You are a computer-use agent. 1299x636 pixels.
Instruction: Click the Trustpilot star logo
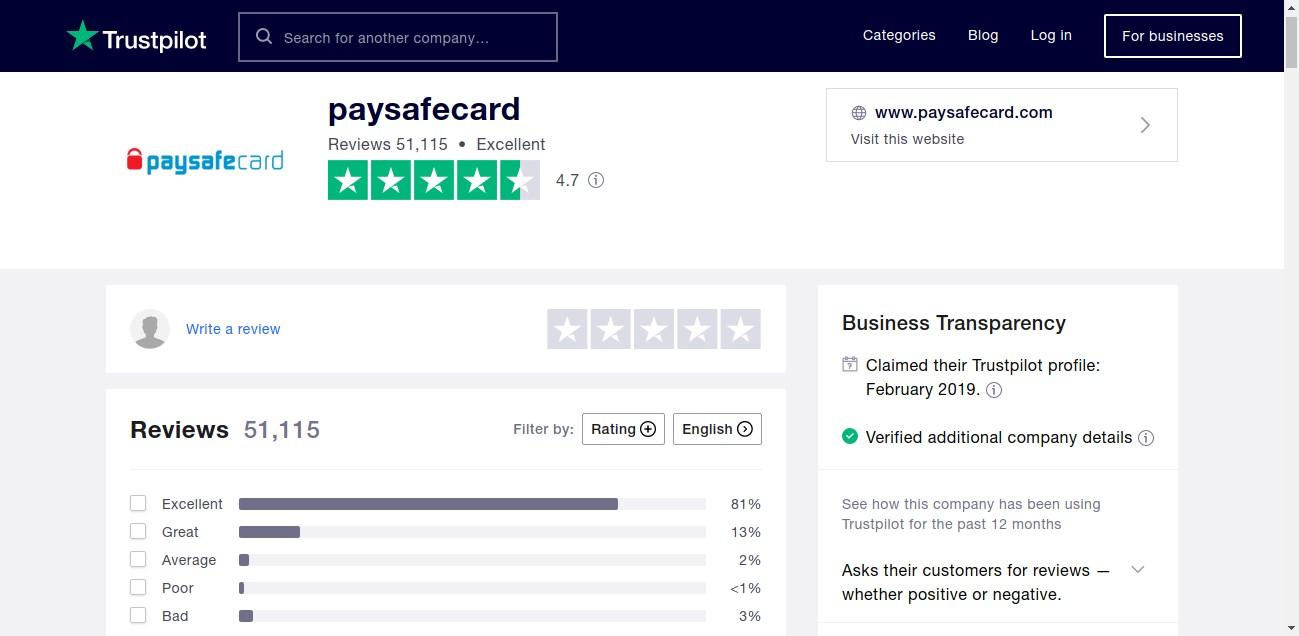[x=82, y=36]
